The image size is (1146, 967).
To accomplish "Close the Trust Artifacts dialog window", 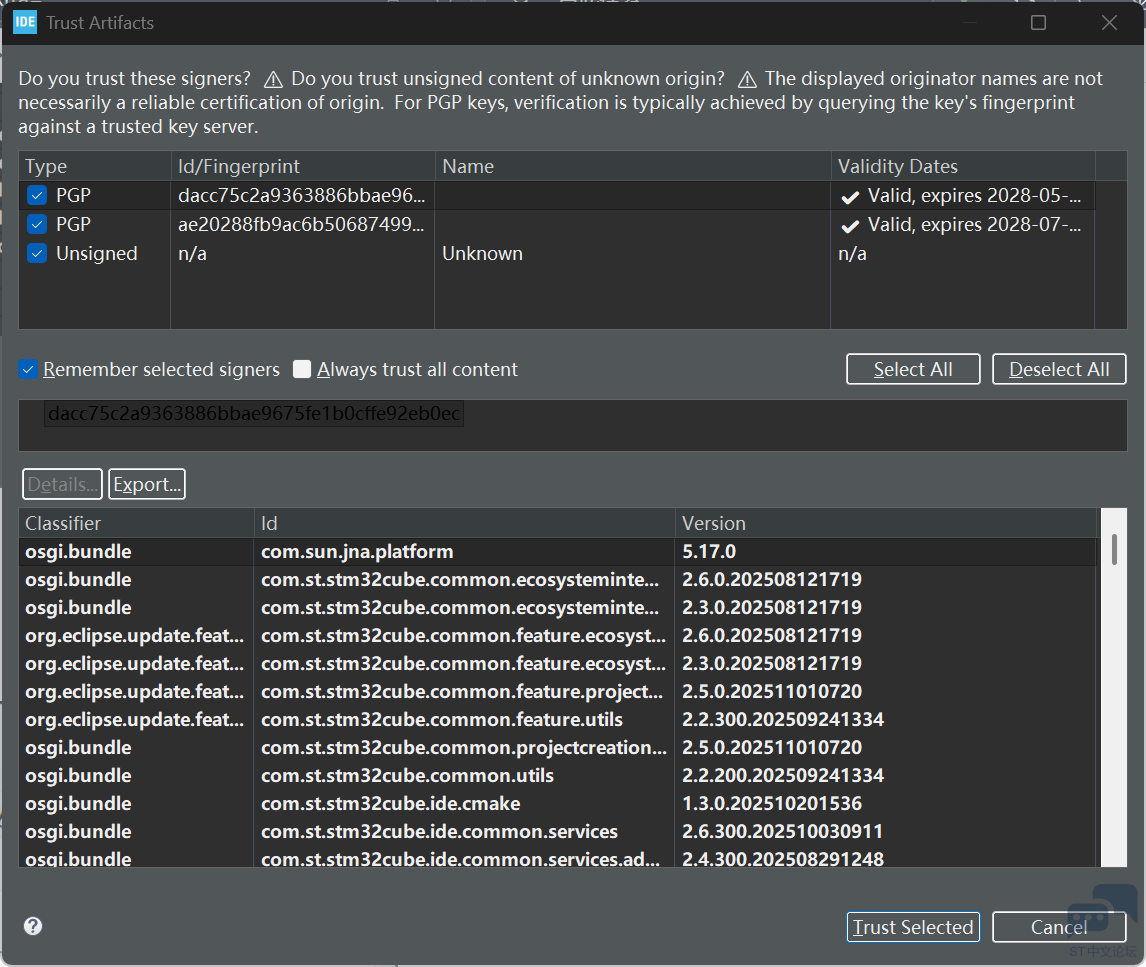I will 1109,22.
